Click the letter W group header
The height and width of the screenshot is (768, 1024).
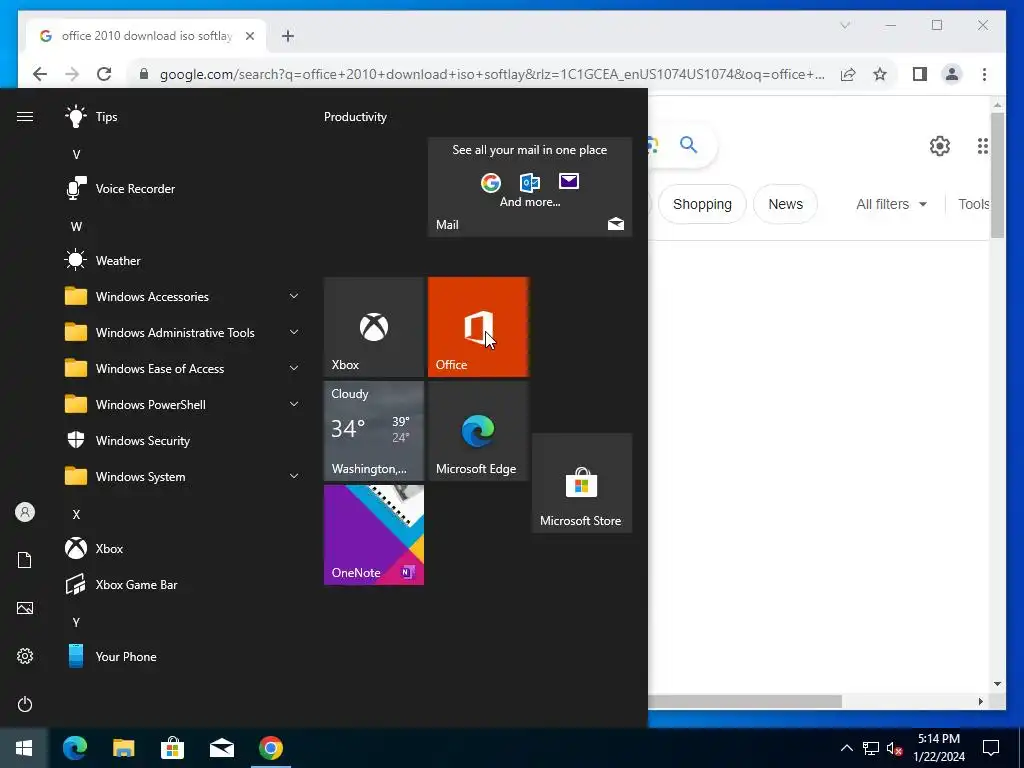pos(76,227)
